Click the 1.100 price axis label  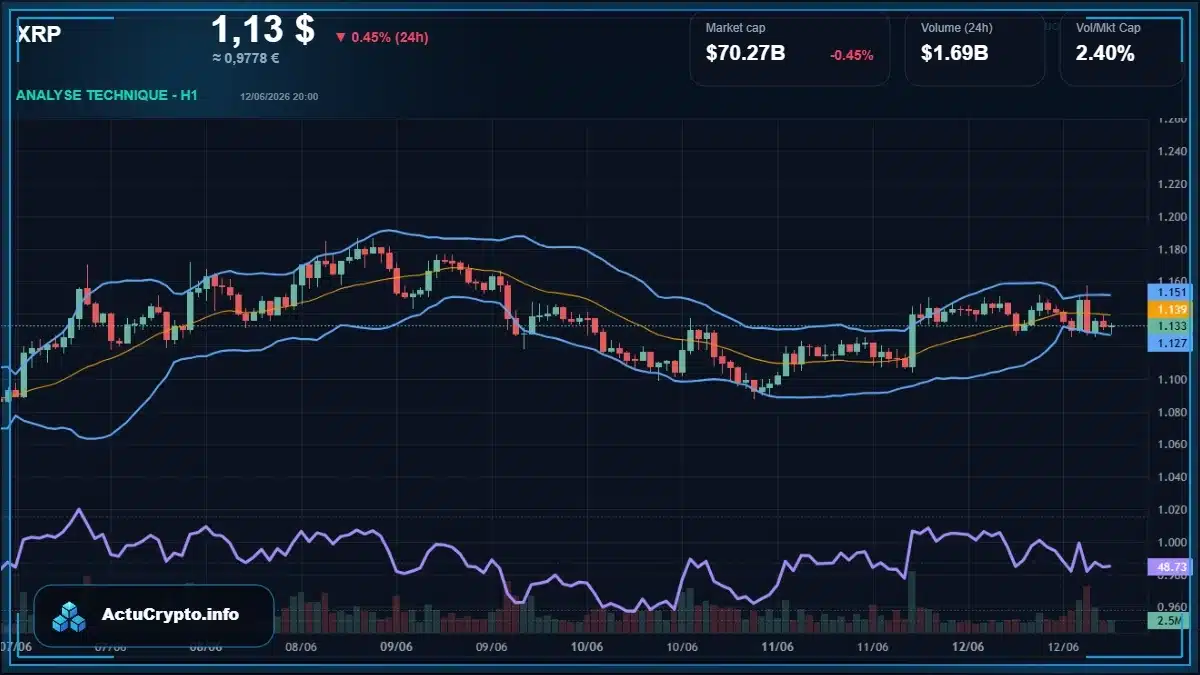pos(1170,380)
